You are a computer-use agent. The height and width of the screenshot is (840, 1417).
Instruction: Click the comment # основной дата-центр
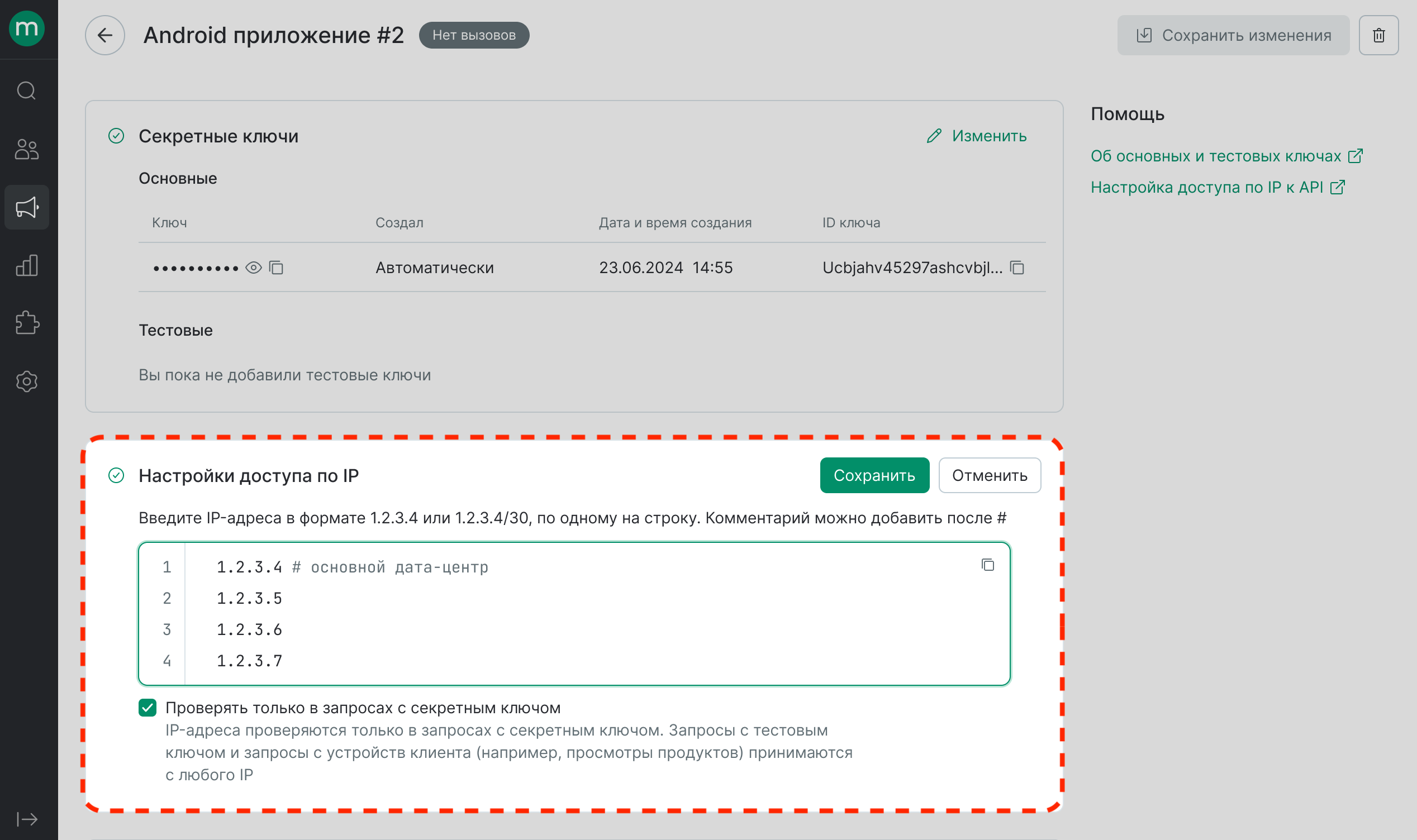pyautogui.click(x=390, y=567)
